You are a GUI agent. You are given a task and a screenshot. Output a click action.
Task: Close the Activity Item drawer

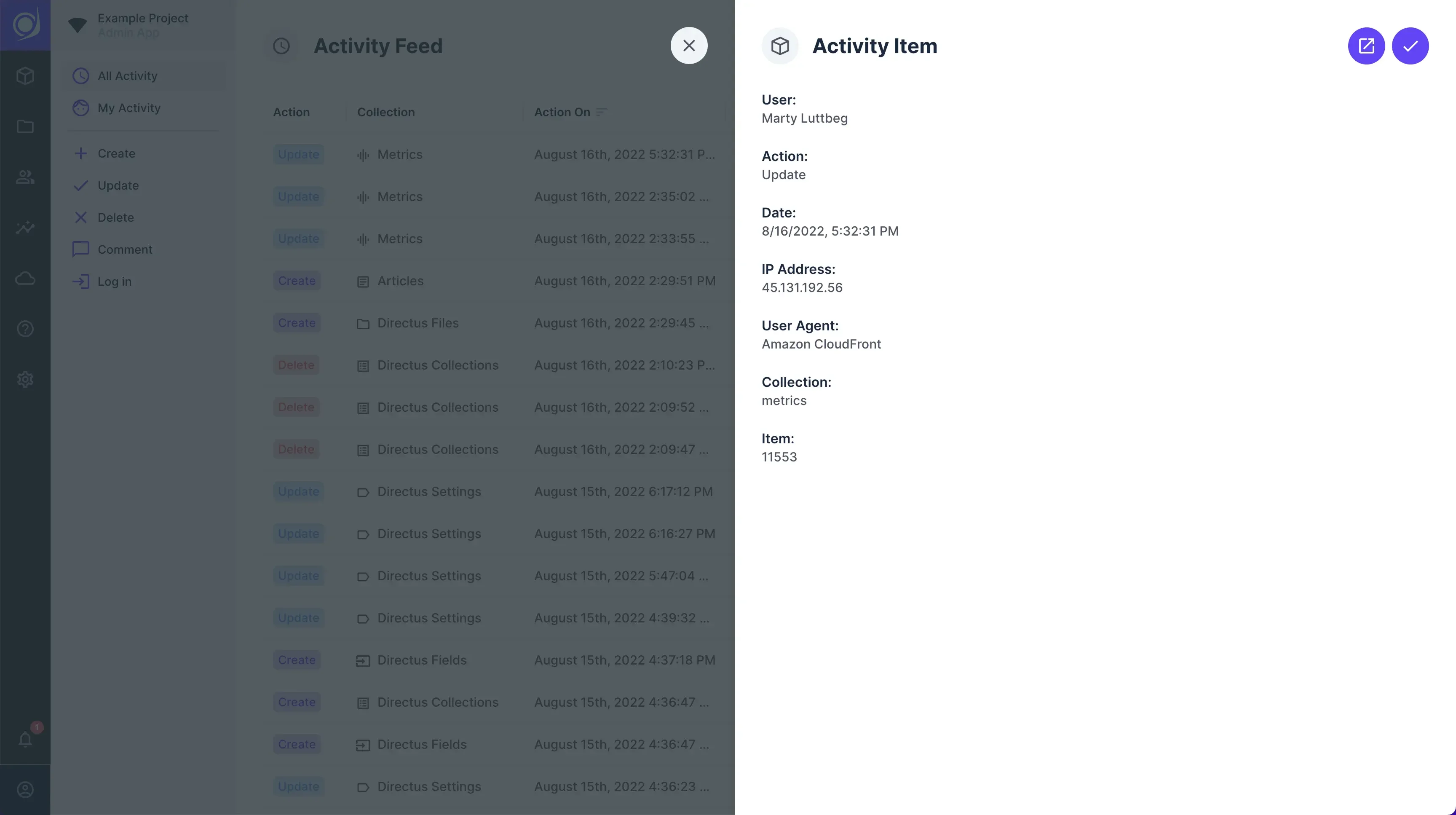(x=688, y=45)
